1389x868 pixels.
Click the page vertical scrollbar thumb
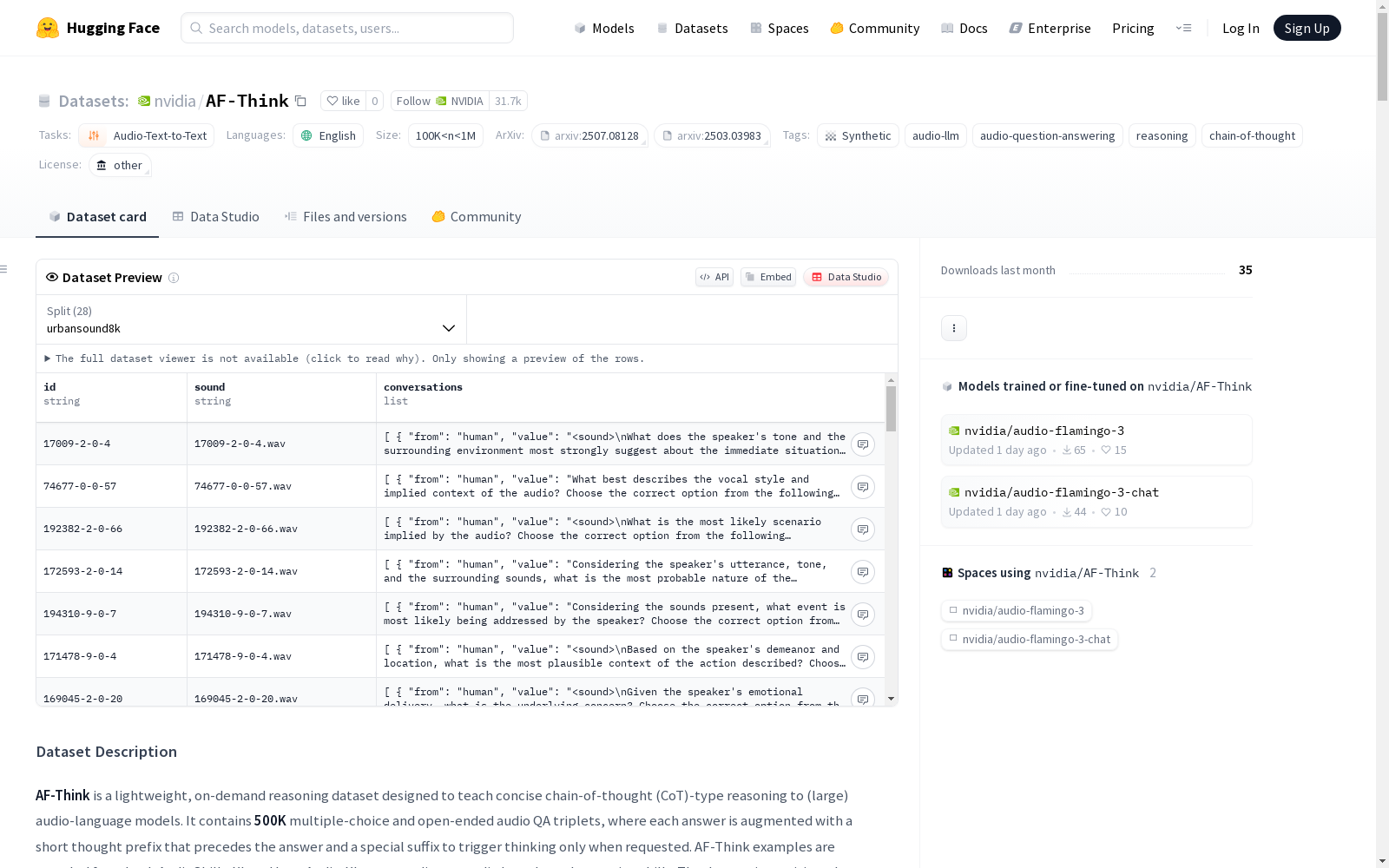pos(1382,56)
